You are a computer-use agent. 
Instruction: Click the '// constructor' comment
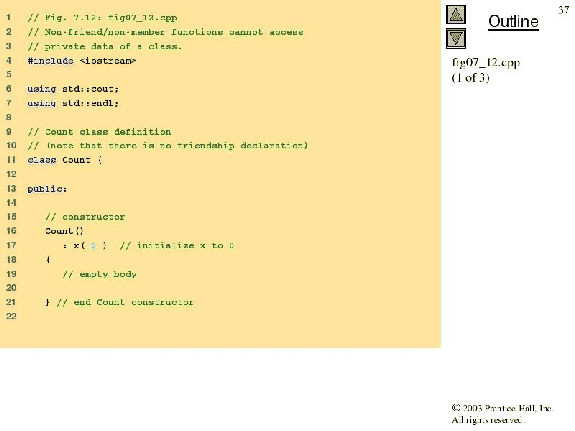click(x=85, y=217)
